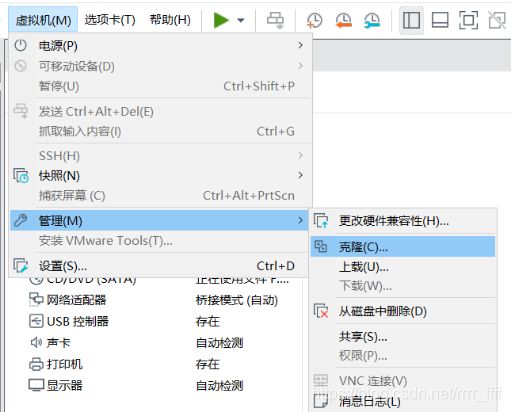This screenshot has width=512, height=412.
Task: Select 安装 VMware Tools(T)... entry
Action: point(159,241)
